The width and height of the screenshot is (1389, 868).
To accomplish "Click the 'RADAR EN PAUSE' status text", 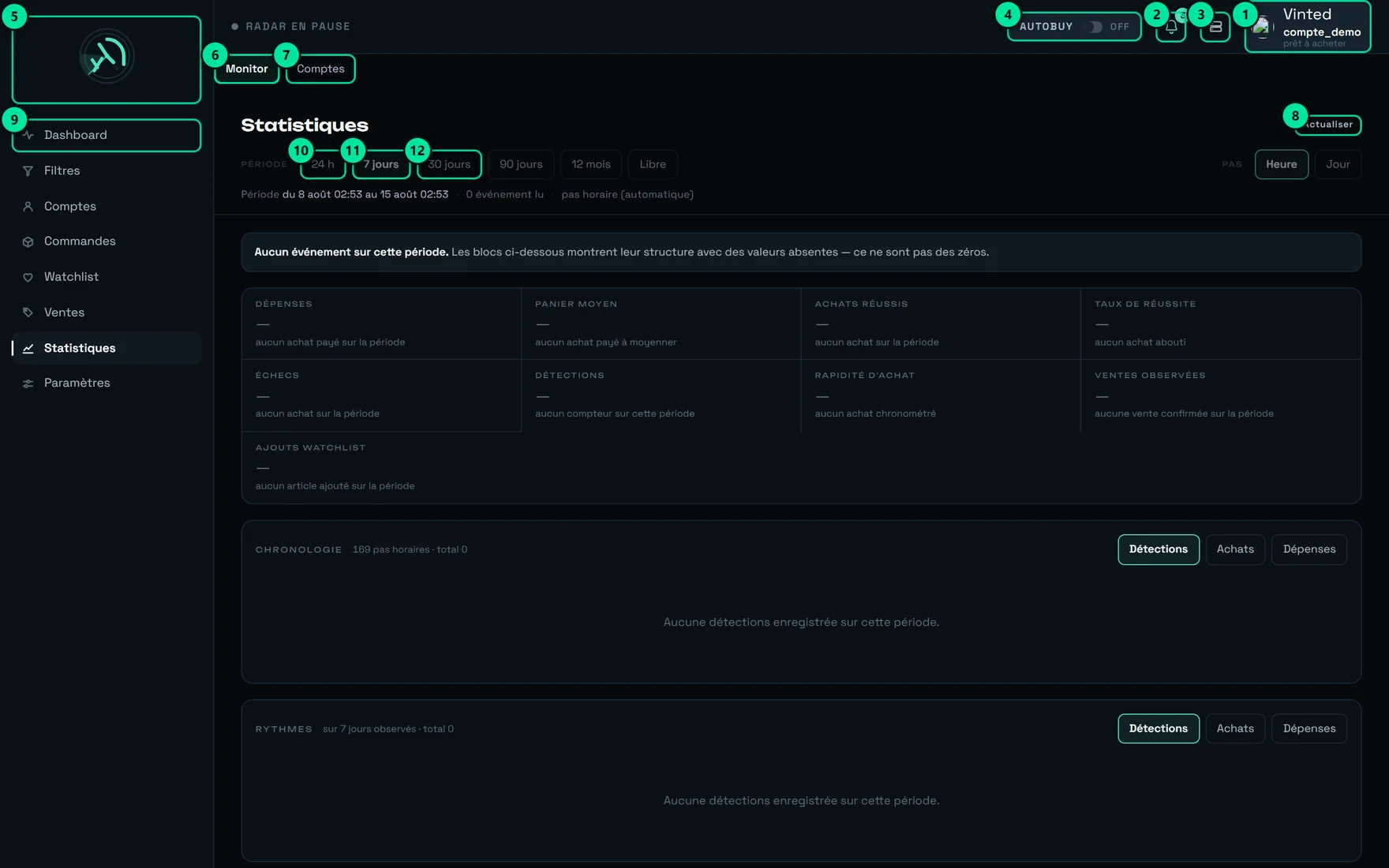I will [298, 26].
